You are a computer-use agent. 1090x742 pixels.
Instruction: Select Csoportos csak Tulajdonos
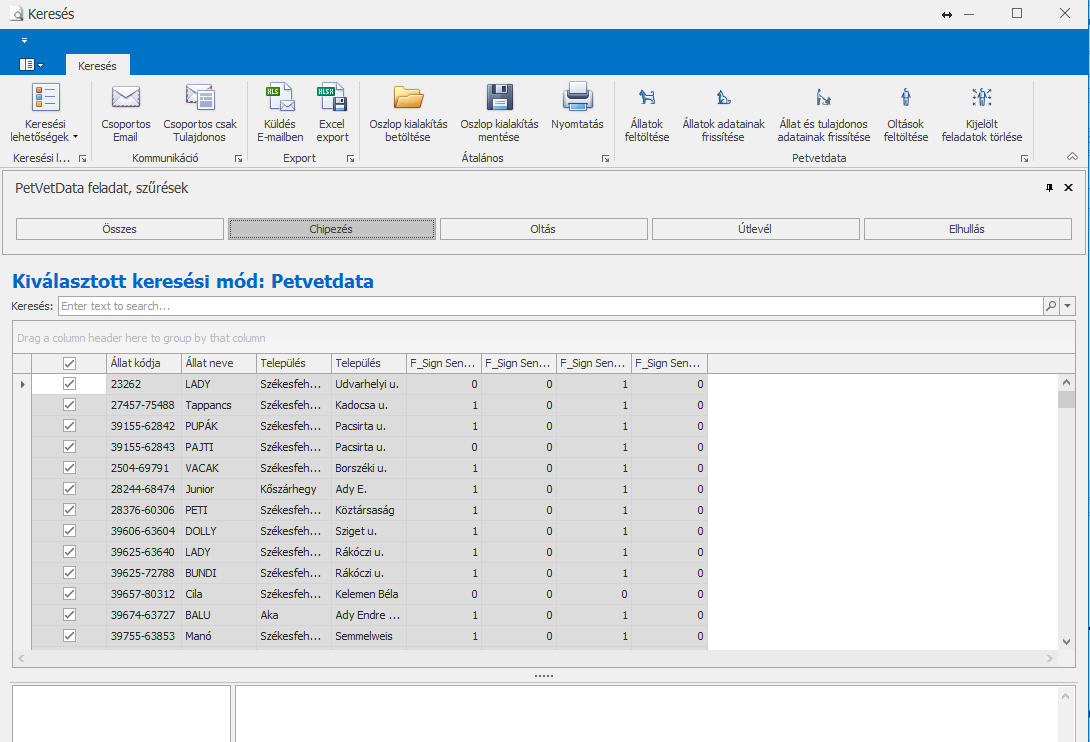coord(200,113)
